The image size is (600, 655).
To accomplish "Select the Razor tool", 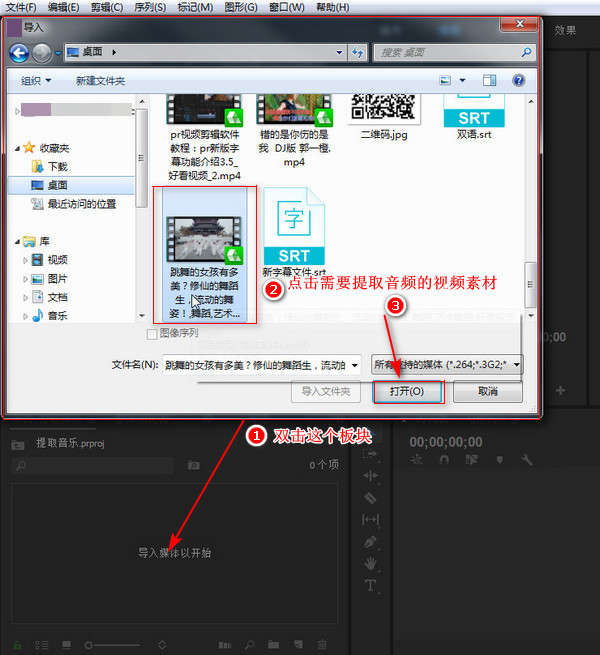I will click(371, 498).
